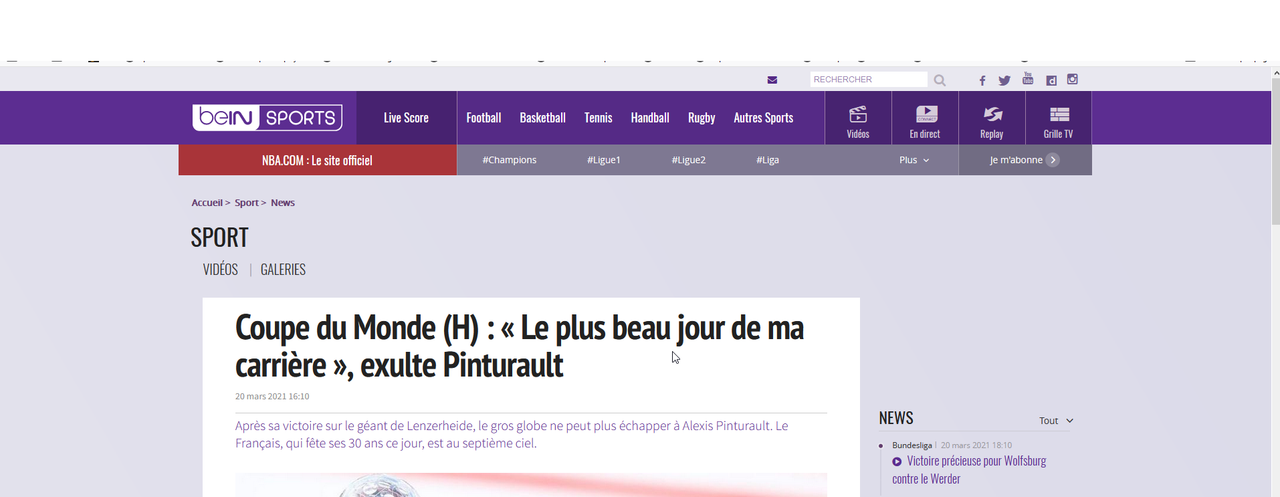This screenshot has width=1280, height=497.
Task: Play icon beside Wolfsburg news headline
Action: click(897, 462)
